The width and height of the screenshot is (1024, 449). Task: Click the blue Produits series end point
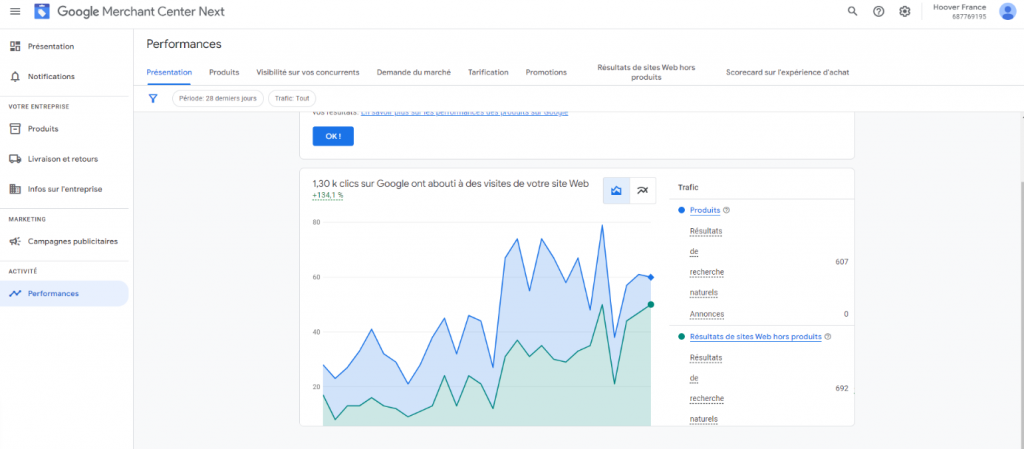651,277
